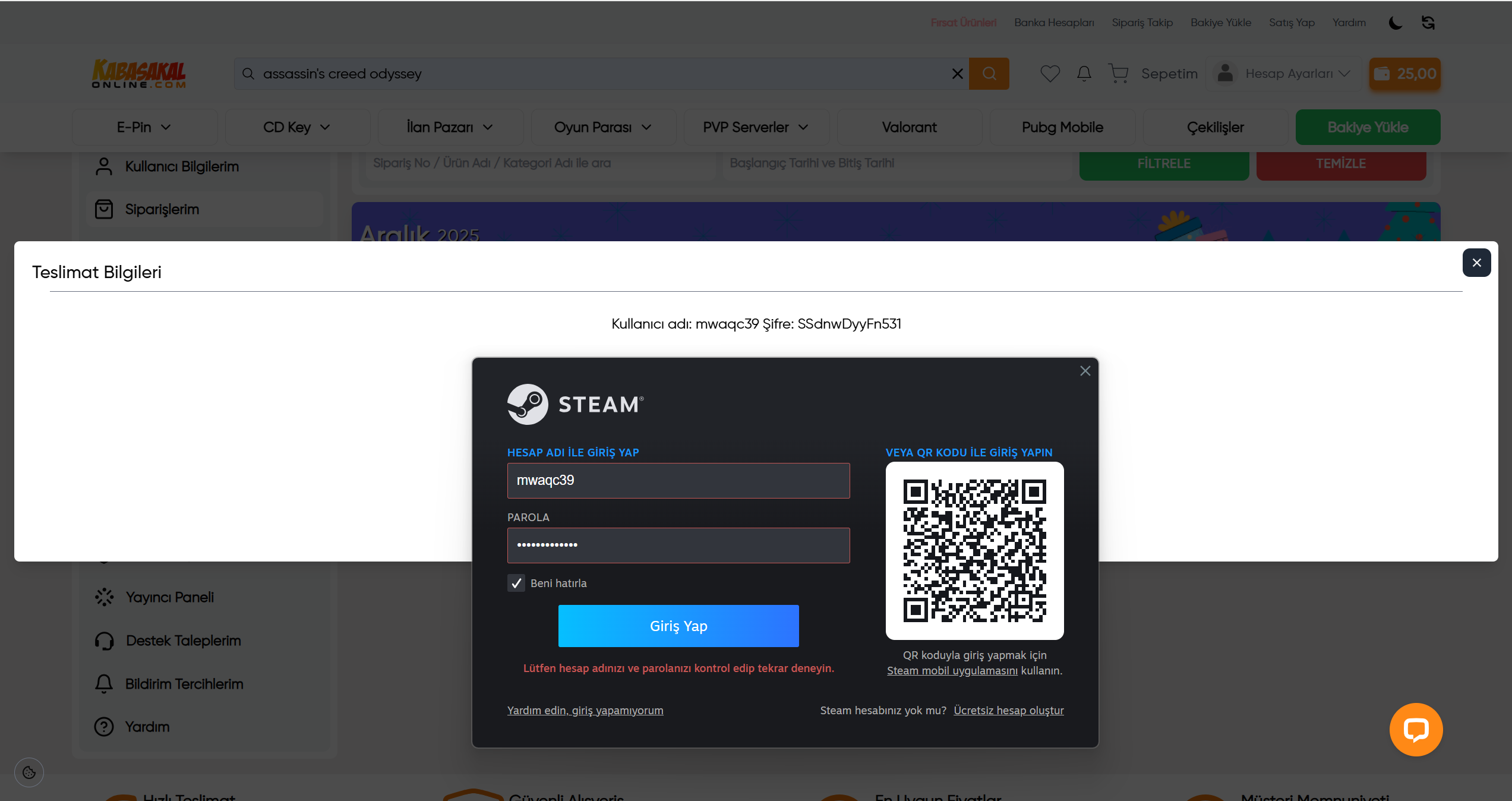Viewport: 1512px width, 801px height.
Task: Expand the PVP Serverler dropdown
Action: click(x=756, y=127)
